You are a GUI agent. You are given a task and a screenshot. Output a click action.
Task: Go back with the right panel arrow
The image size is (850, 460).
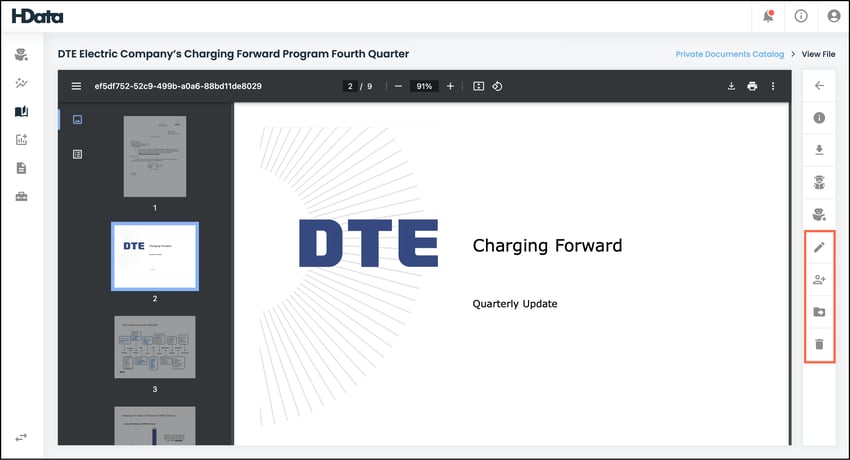(819, 86)
